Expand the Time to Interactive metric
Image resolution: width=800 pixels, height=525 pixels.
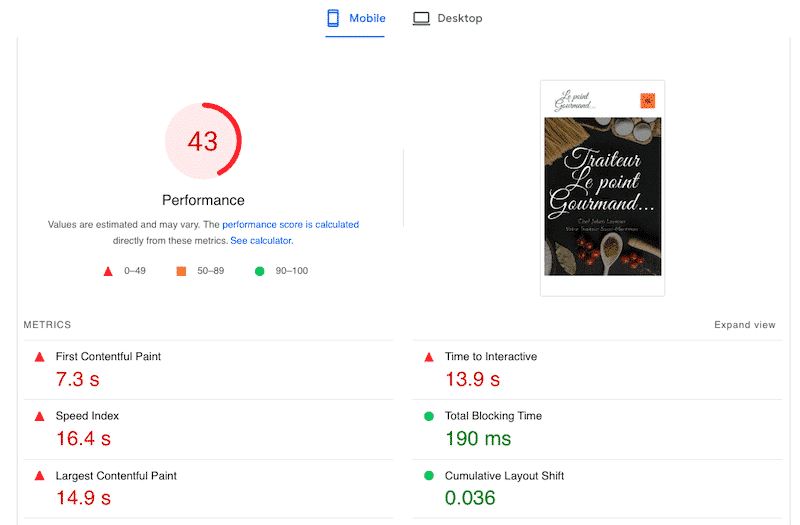pyautogui.click(x=490, y=357)
